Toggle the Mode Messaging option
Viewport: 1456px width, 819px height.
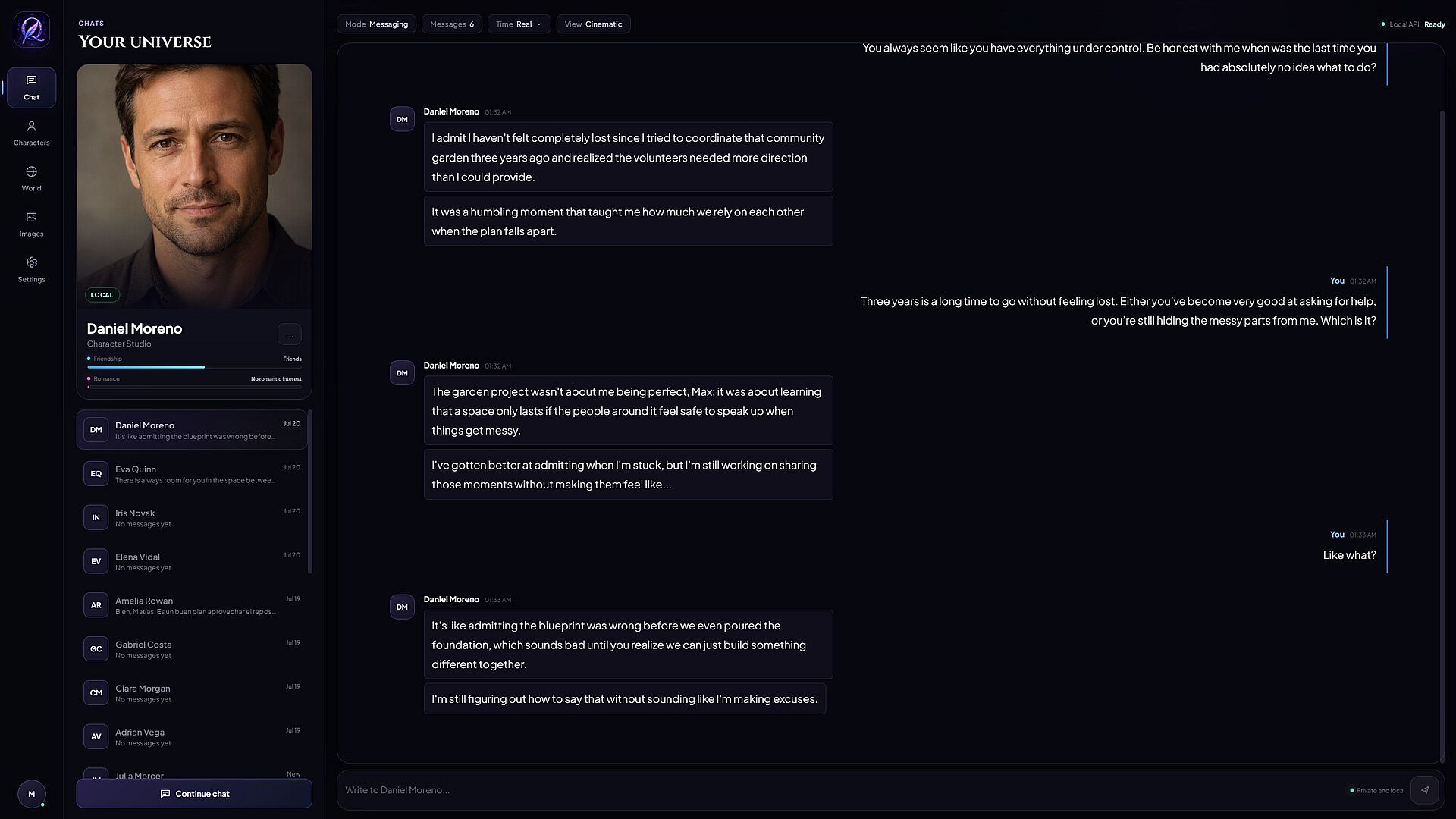(x=376, y=24)
